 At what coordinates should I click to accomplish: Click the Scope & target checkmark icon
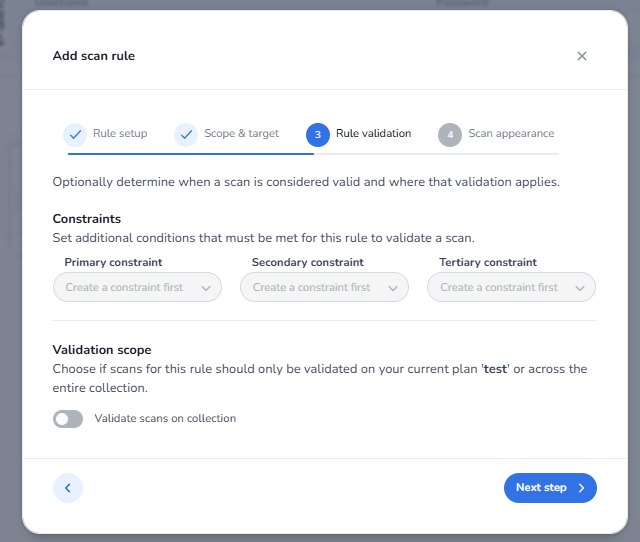point(186,135)
